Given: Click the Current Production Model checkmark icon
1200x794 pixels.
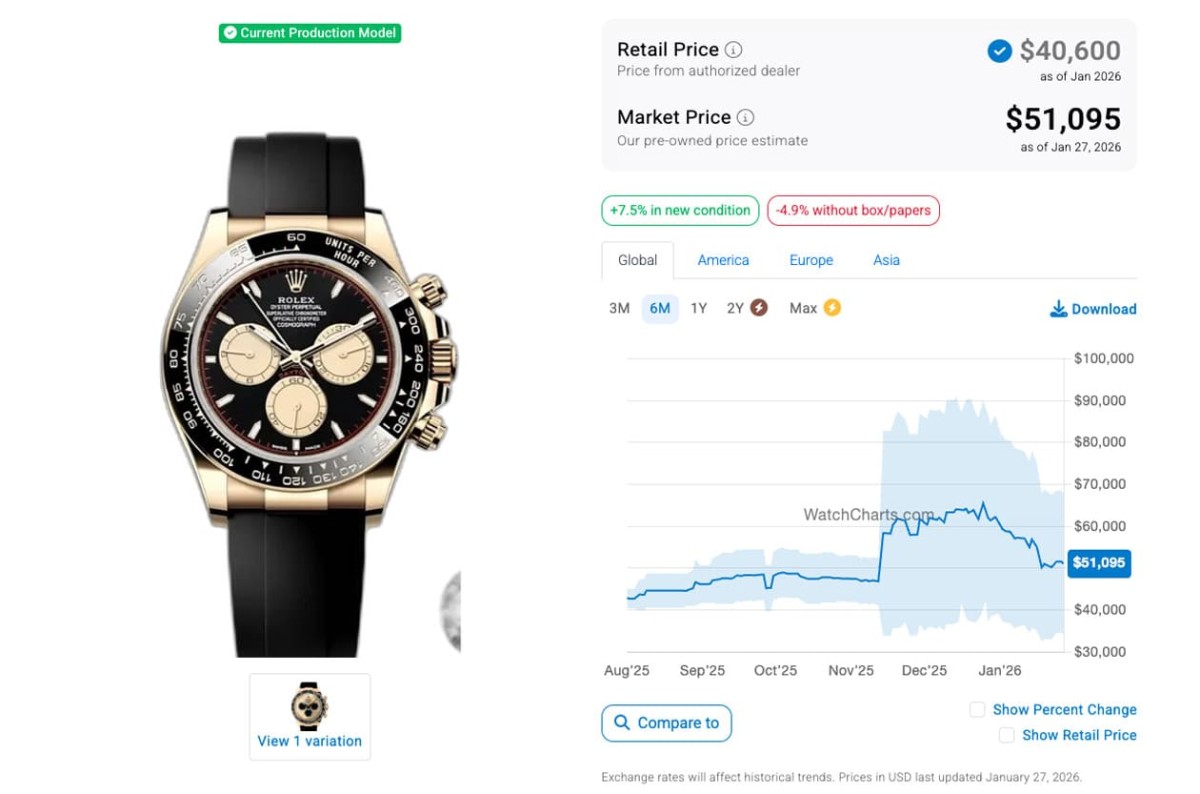Looking at the screenshot, I should coord(230,33).
